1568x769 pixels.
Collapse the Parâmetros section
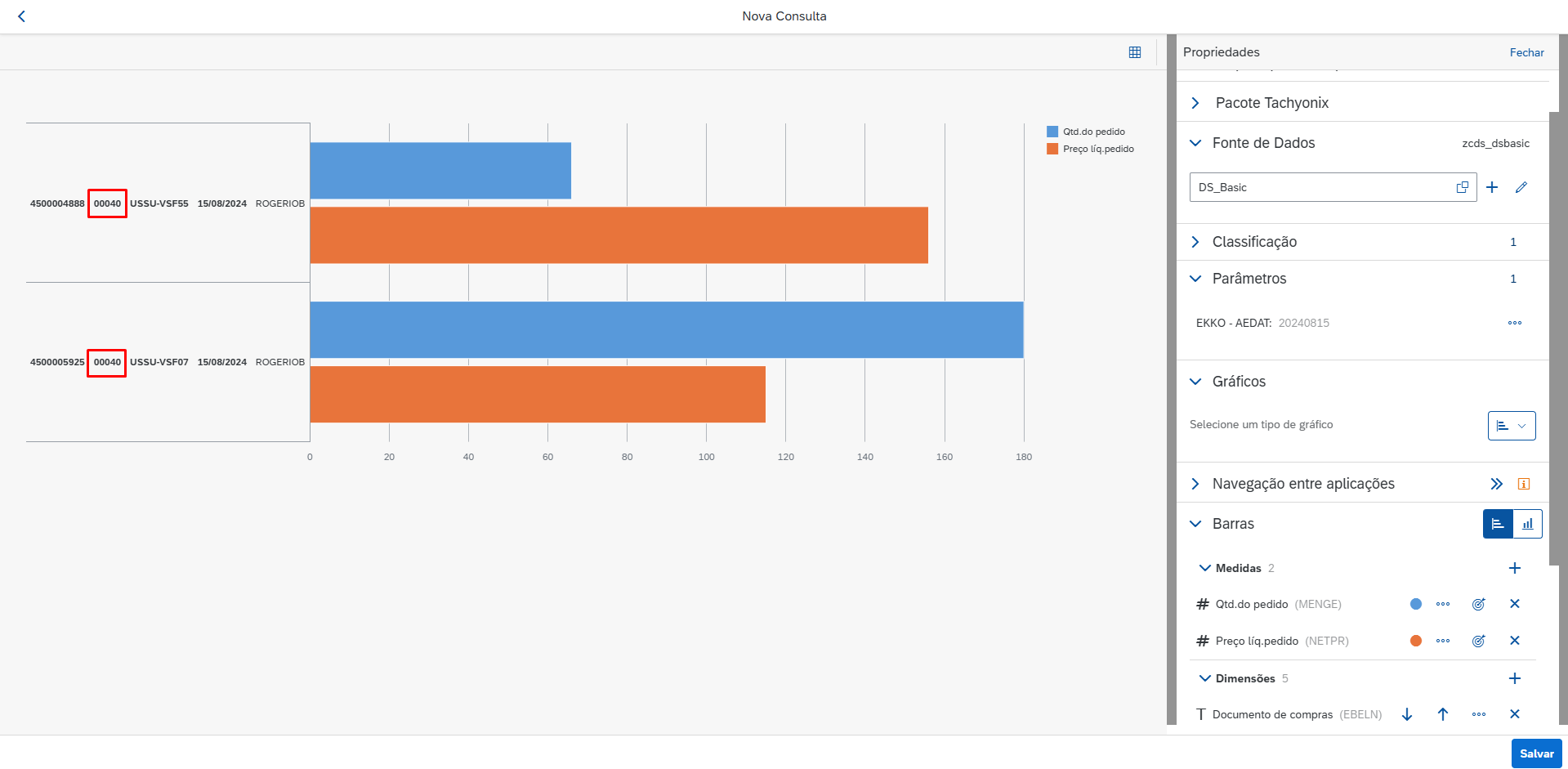click(x=1195, y=279)
